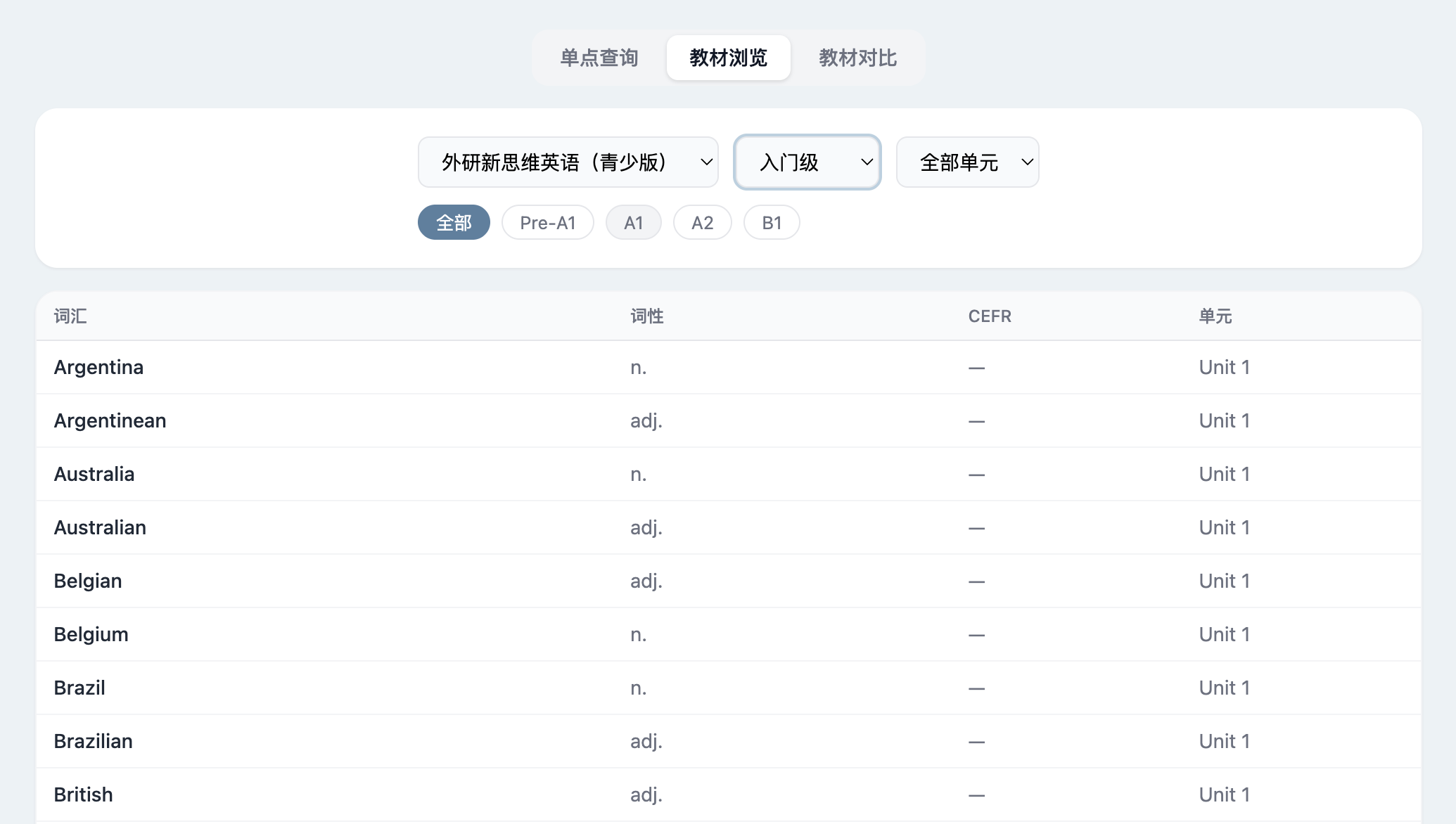Open the 外研新思维英语（青少版）textbook dropdown
This screenshot has width=1456, height=824.
point(568,162)
